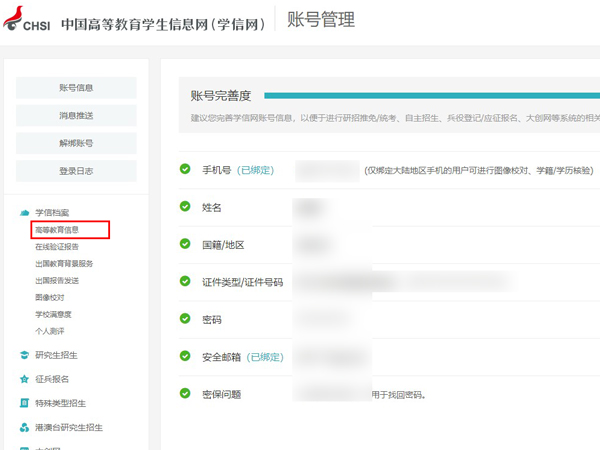Click the 已绑定 label next to 手机号
Screen dimensions: 600x450
(255, 170)
